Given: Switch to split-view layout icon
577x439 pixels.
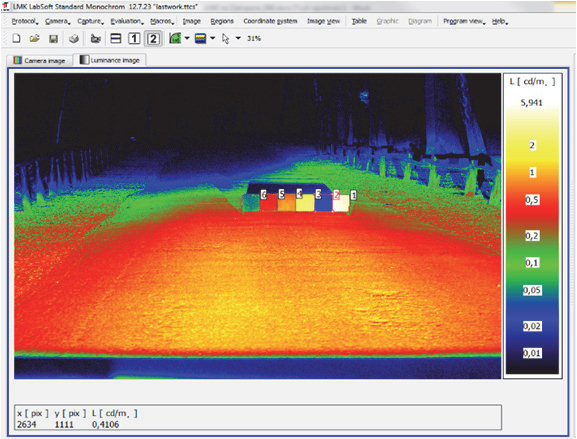Looking at the screenshot, I should pyautogui.click(x=116, y=38).
